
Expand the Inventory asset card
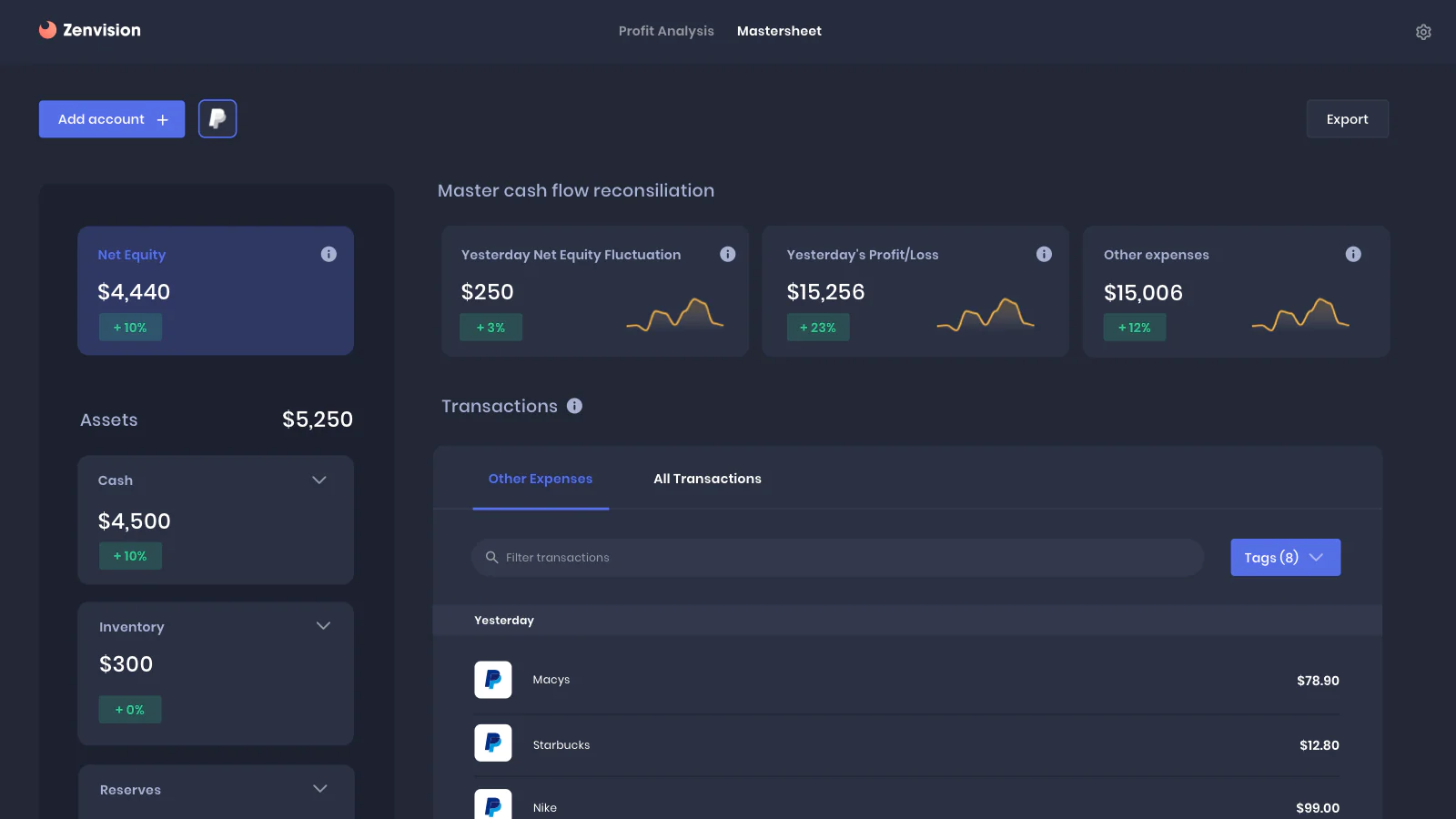pyautogui.click(x=323, y=626)
